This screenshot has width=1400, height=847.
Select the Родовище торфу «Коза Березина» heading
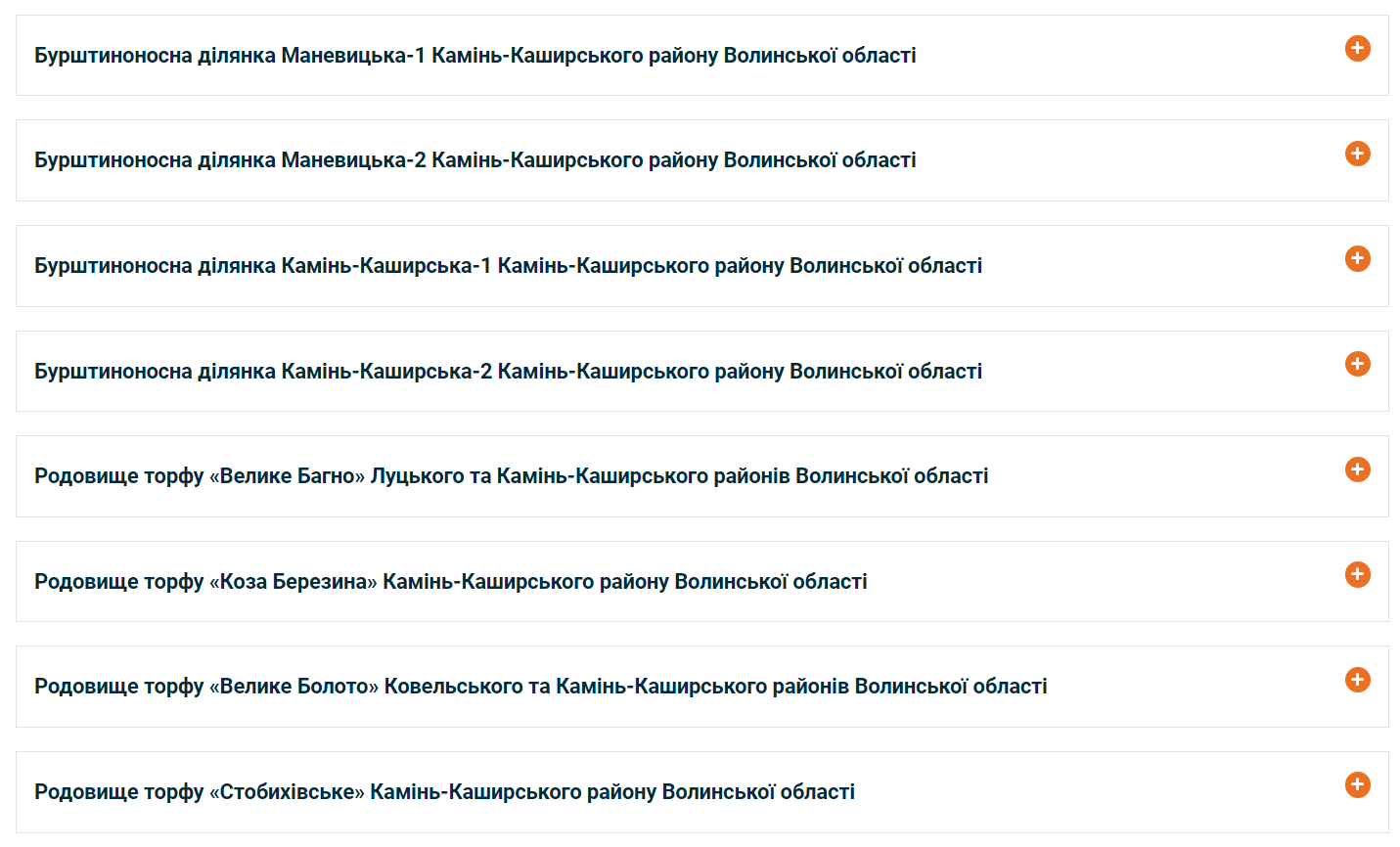pos(450,582)
